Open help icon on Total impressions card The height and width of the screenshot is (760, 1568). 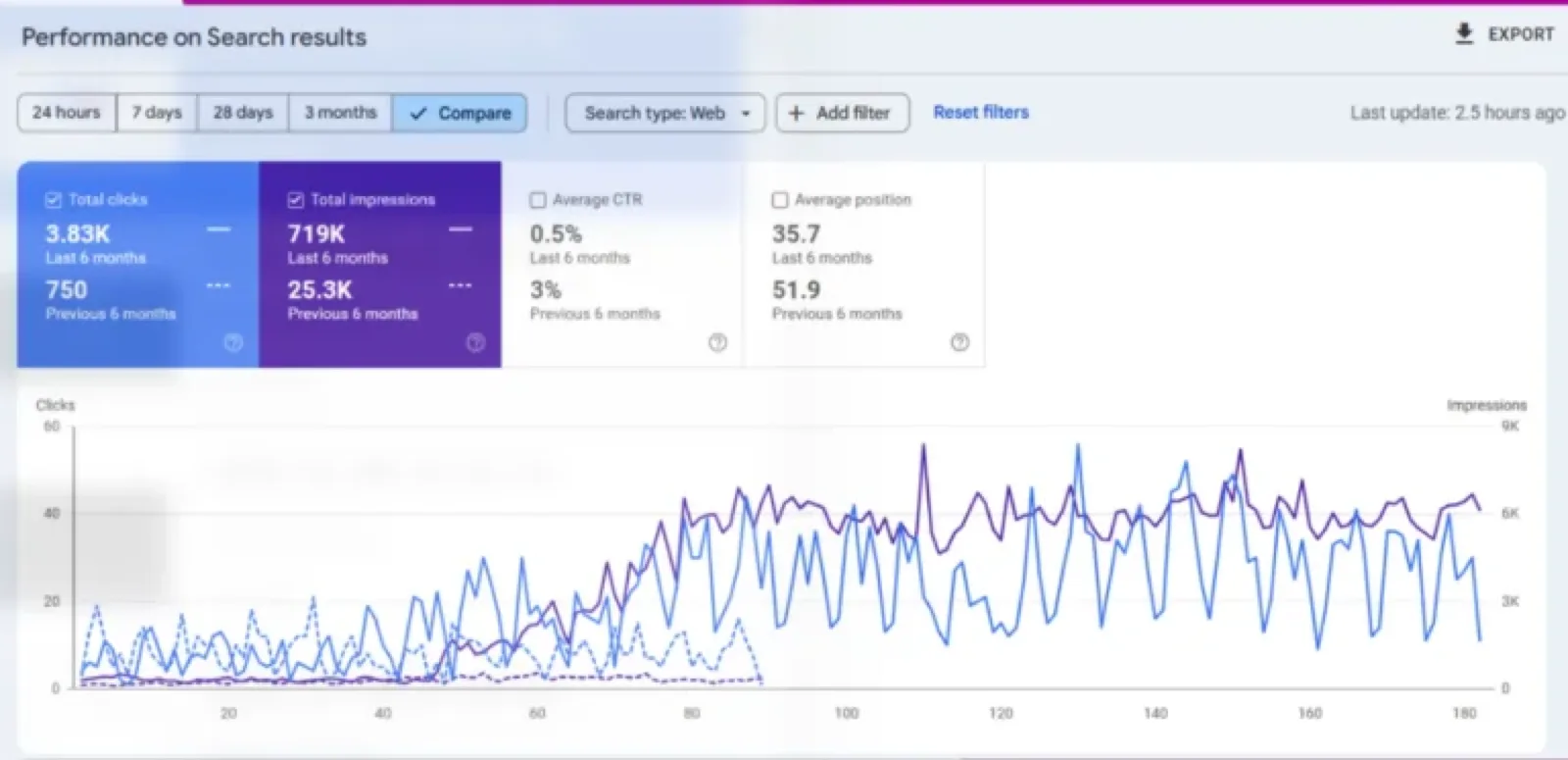coord(475,342)
